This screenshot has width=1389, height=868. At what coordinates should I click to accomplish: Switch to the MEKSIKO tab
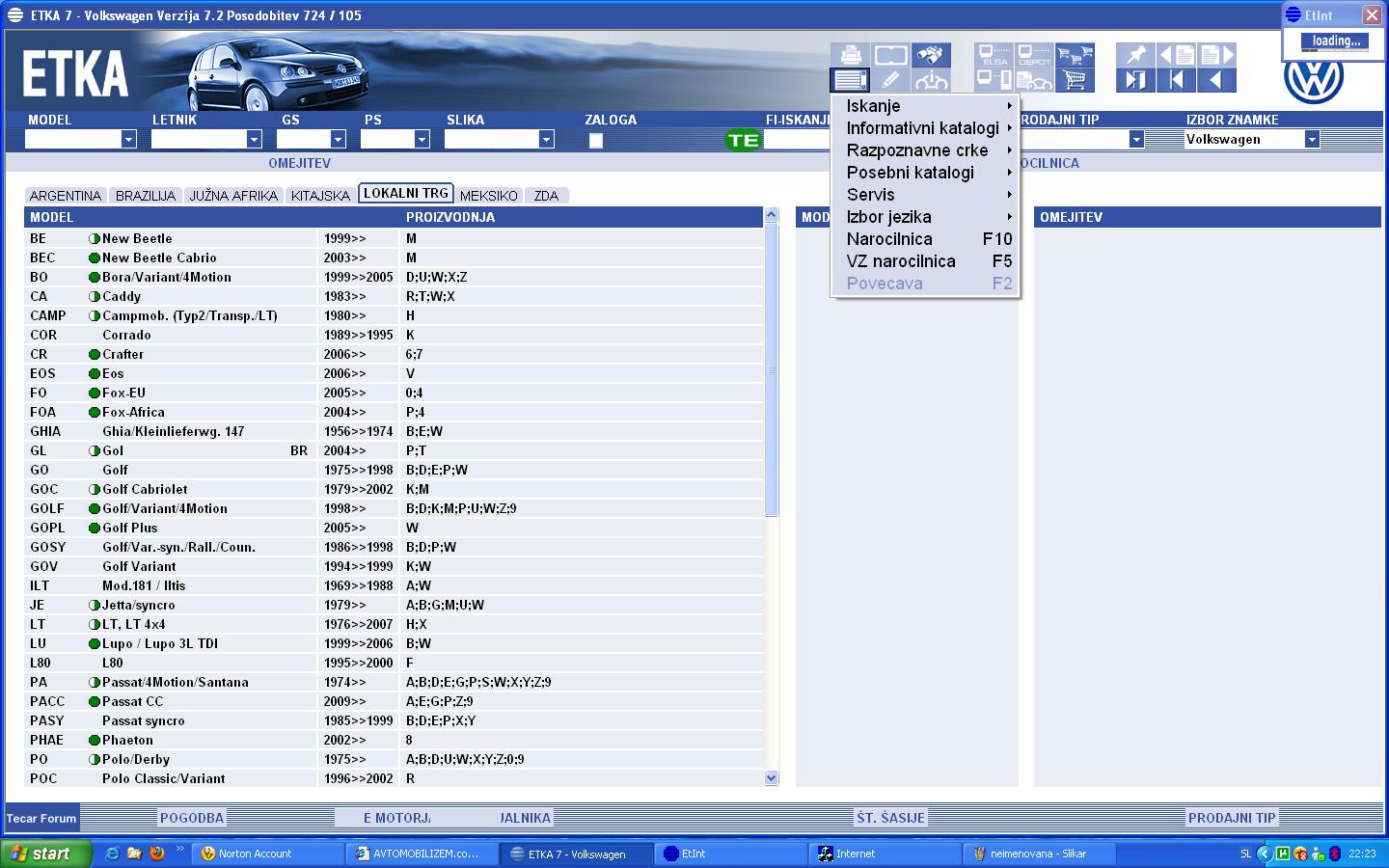click(489, 196)
